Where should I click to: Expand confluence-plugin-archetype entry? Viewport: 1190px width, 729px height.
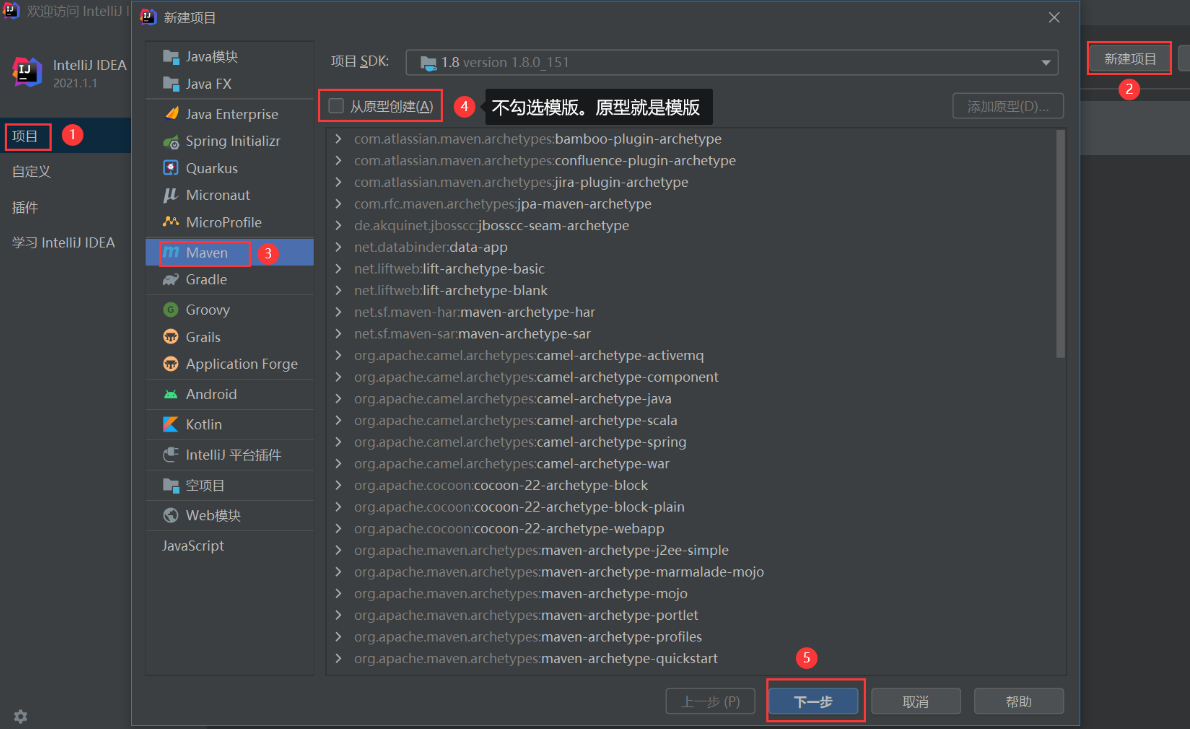(x=338, y=161)
